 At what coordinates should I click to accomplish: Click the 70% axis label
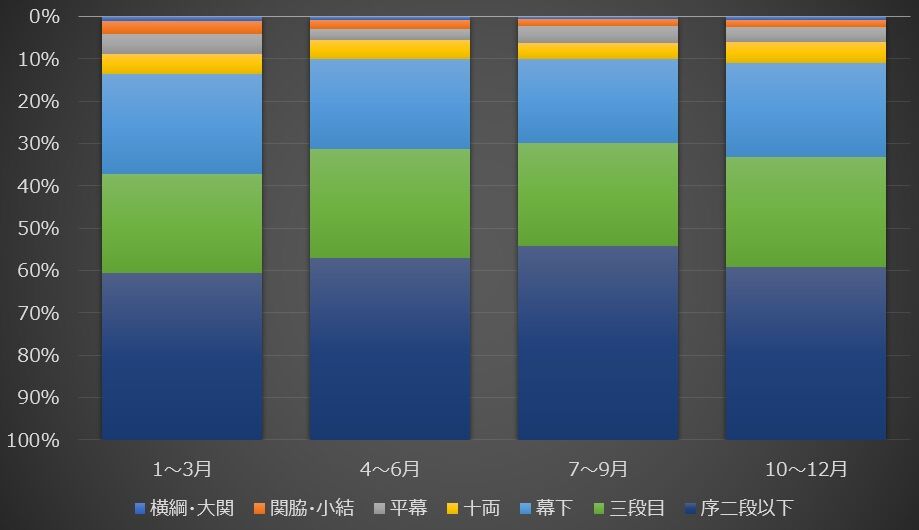click(39, 313)
